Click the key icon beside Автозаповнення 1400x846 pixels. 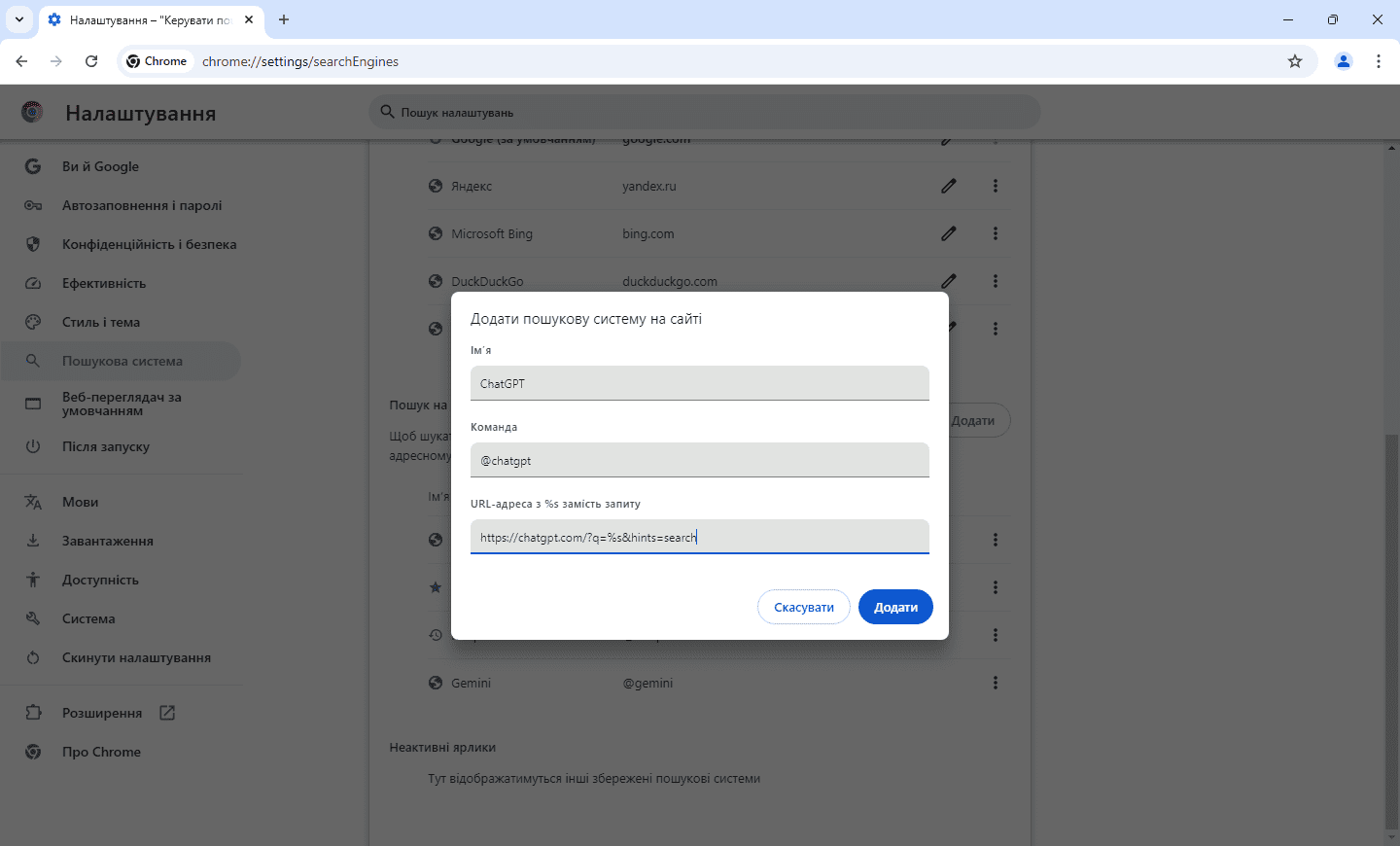33,205
